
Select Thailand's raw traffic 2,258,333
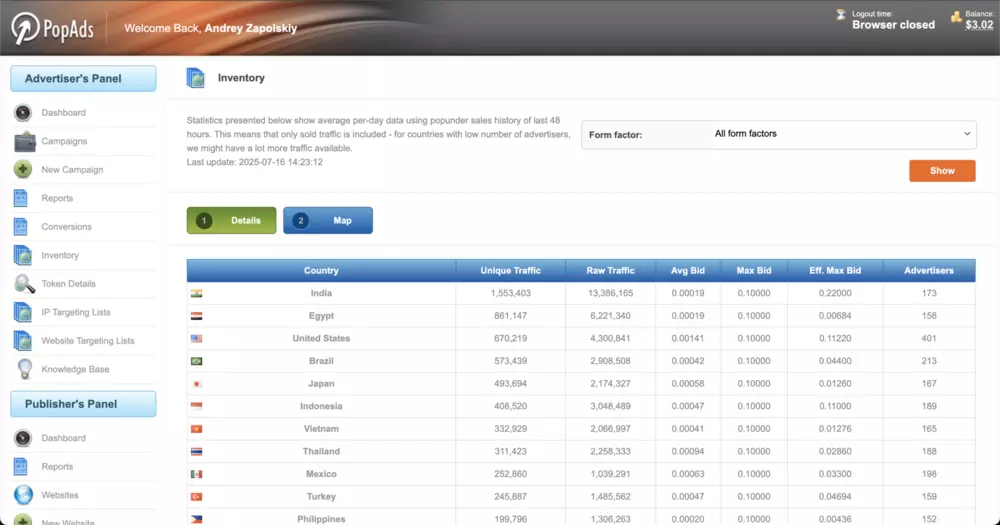[610, 452]
